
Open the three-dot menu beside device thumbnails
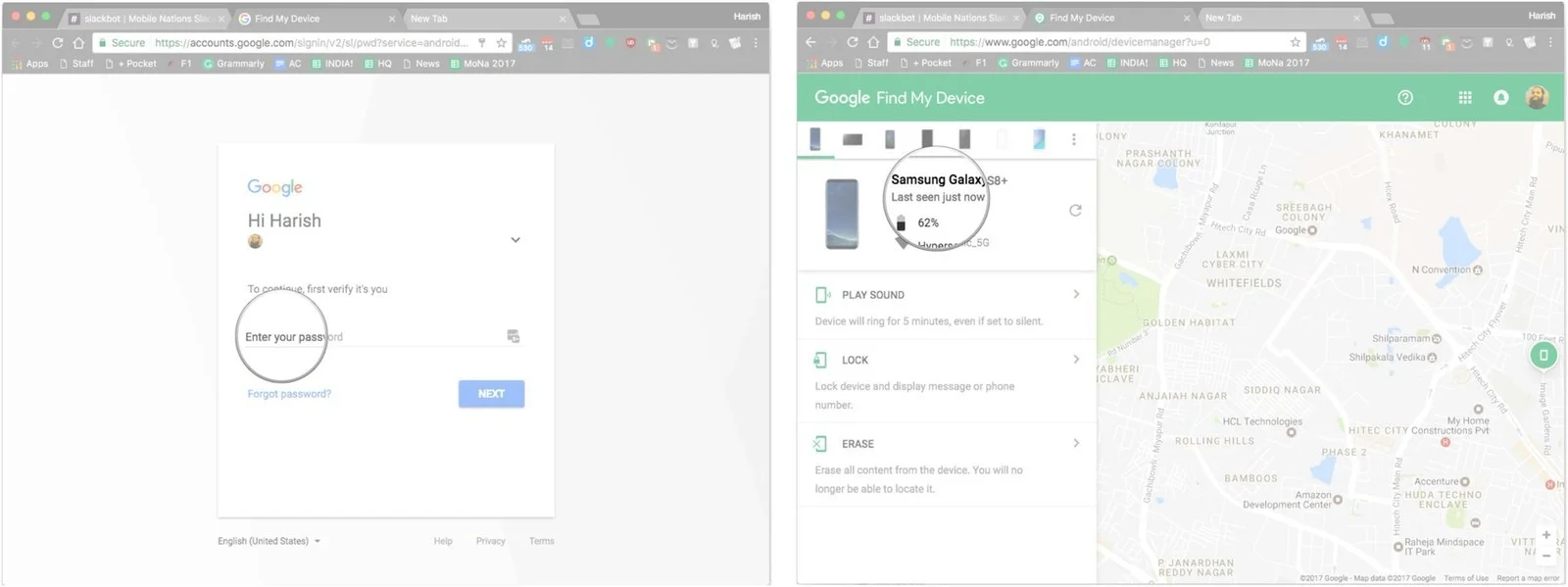coord(1073,140)
